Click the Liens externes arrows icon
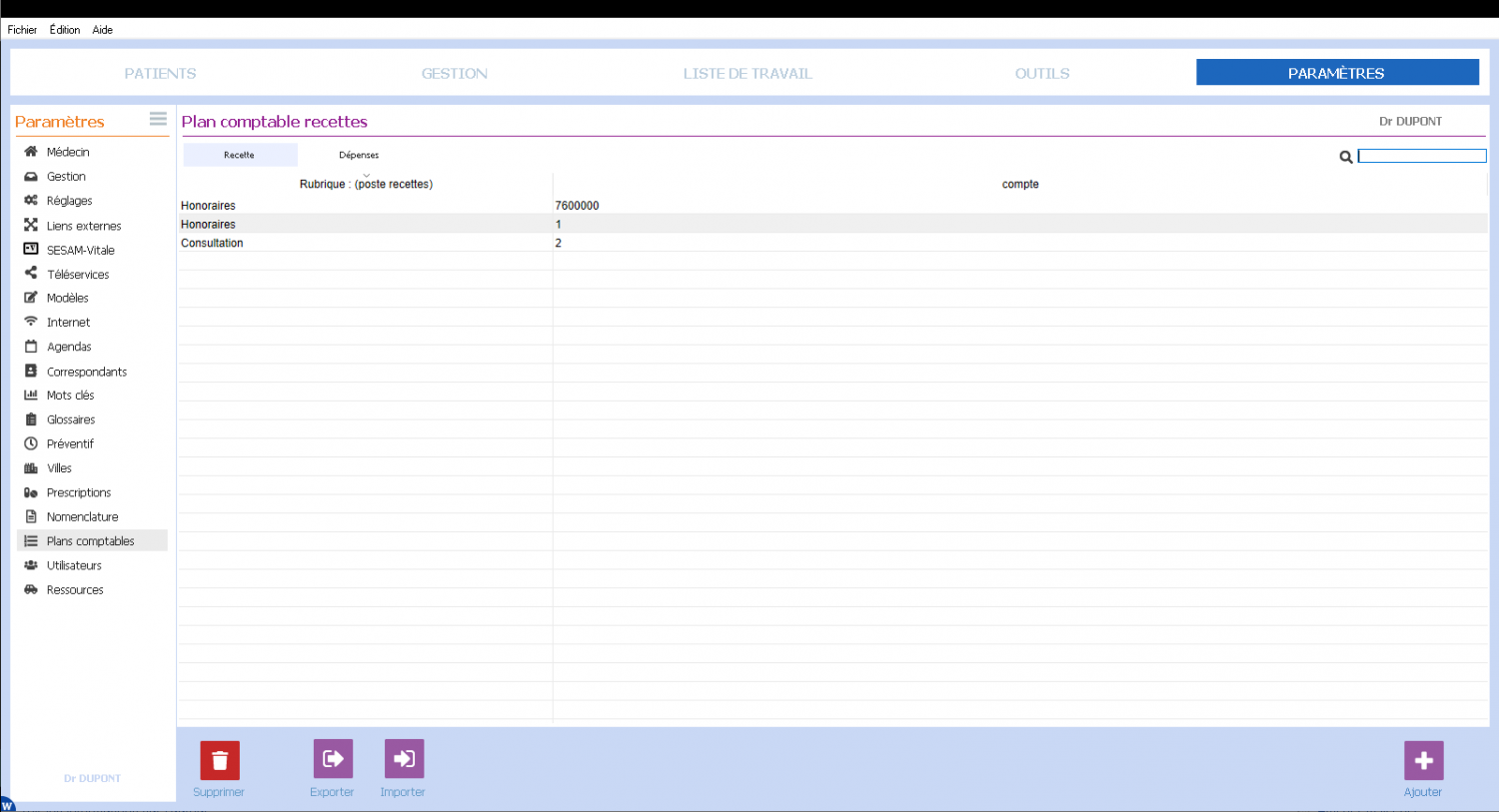The image size is (1499, 812). (31, 226)
